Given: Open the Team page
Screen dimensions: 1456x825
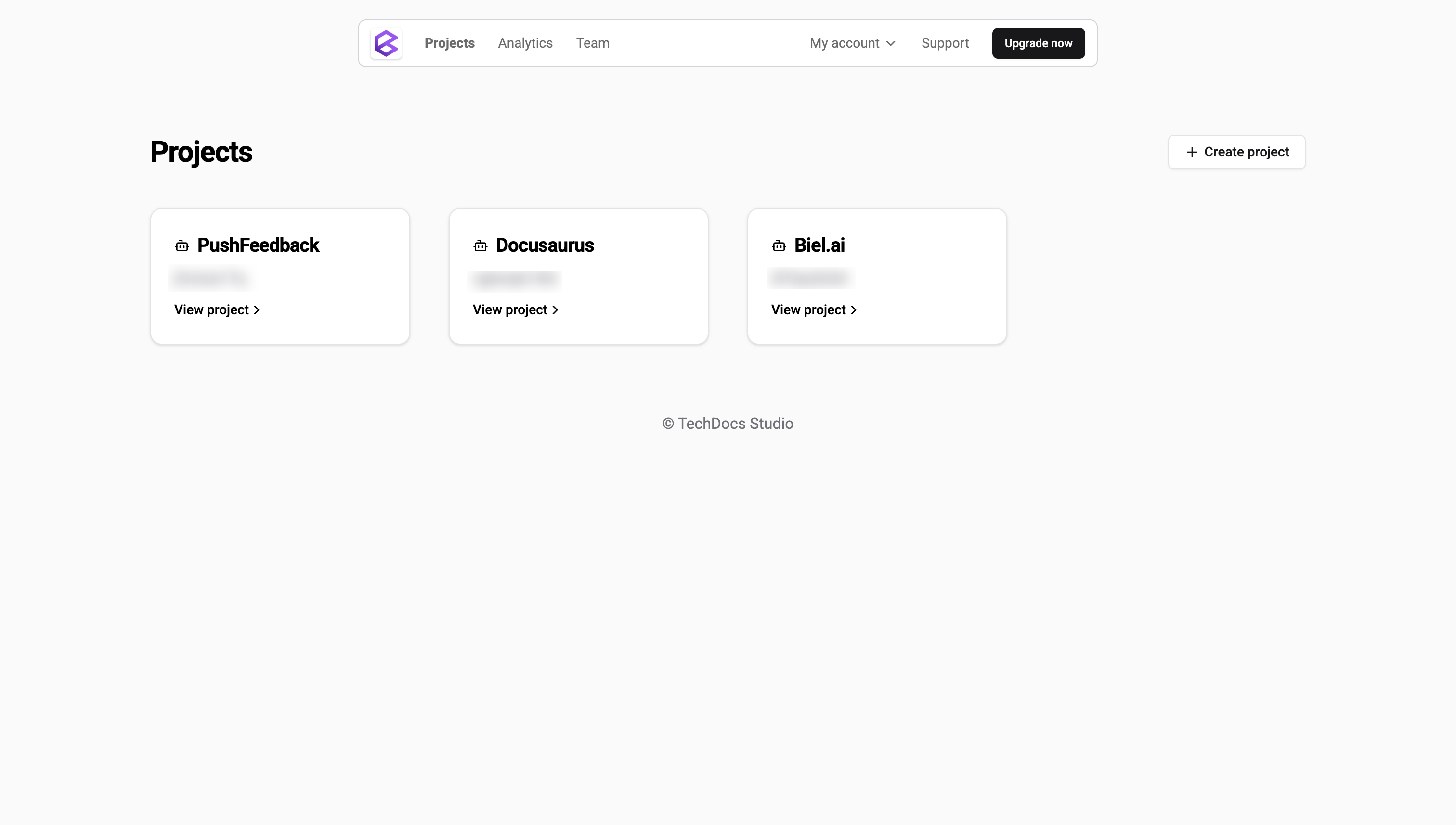Looking at the screenshot, I should [x=592, y=43].
